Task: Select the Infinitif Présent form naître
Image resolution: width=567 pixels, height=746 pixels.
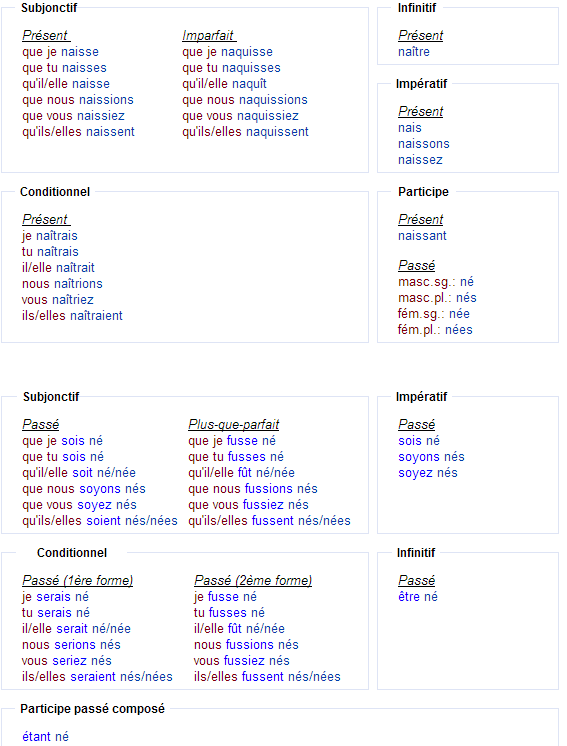Action: pyautogui.click(x=414, y=52)
